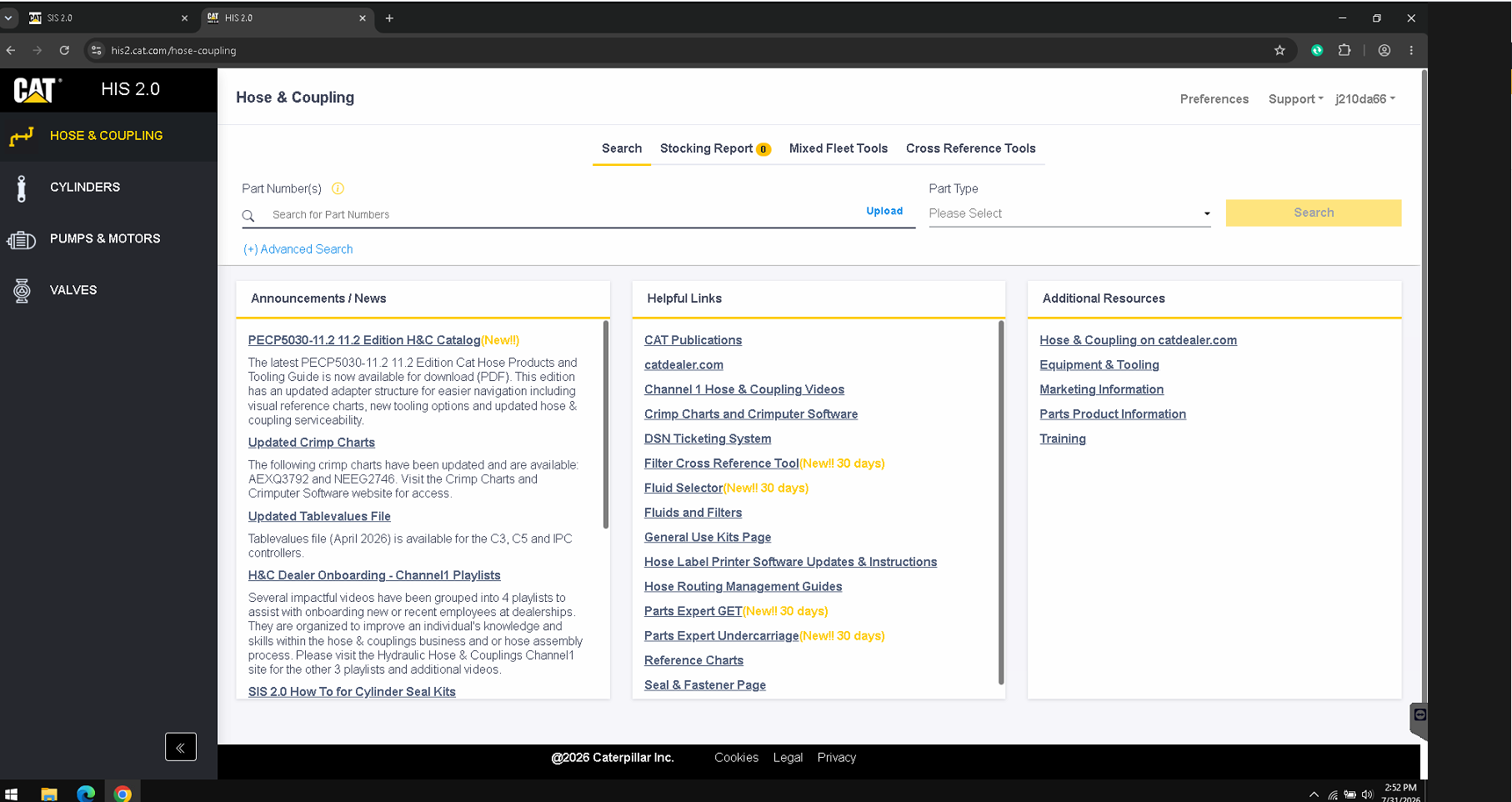1512x802 pixels.
Task: Open the Equipment & Tooling link
Action: coord(1099,365)
